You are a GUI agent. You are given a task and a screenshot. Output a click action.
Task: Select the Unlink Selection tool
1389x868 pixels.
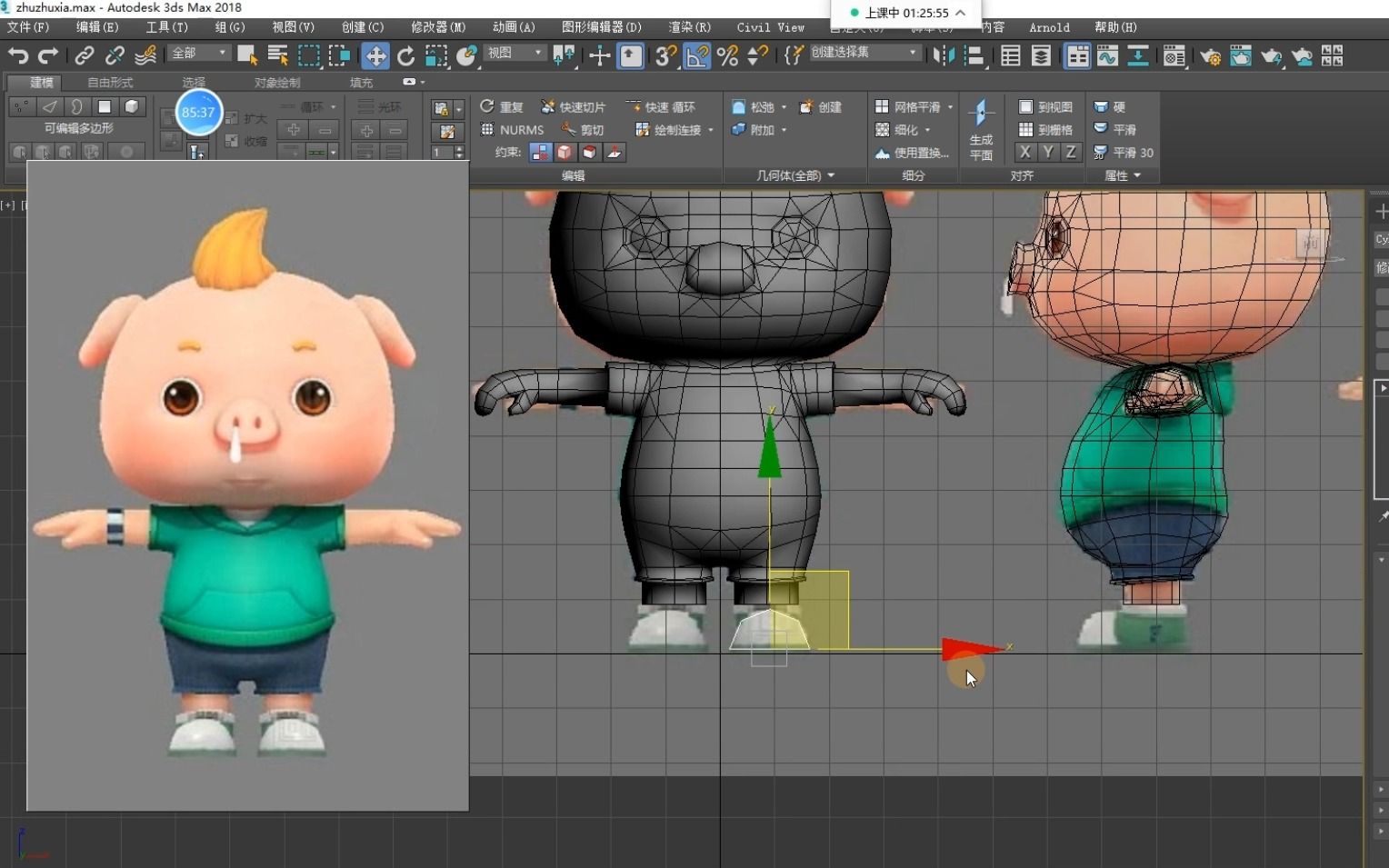click(x=115, y=56)
